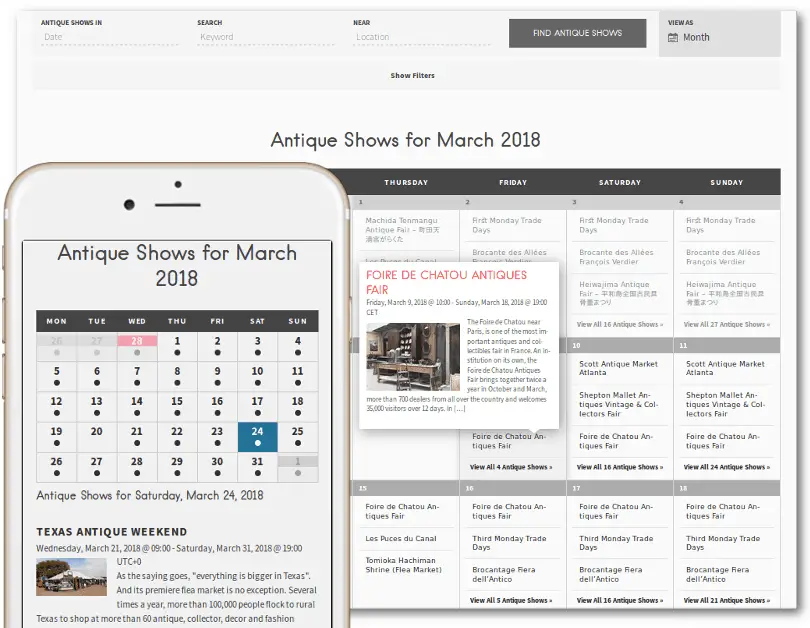This screenshot has width=810, height=628.
Task: Open Scott Antique Market Atlanta on Saturday 10
Action: pos(618,368)
